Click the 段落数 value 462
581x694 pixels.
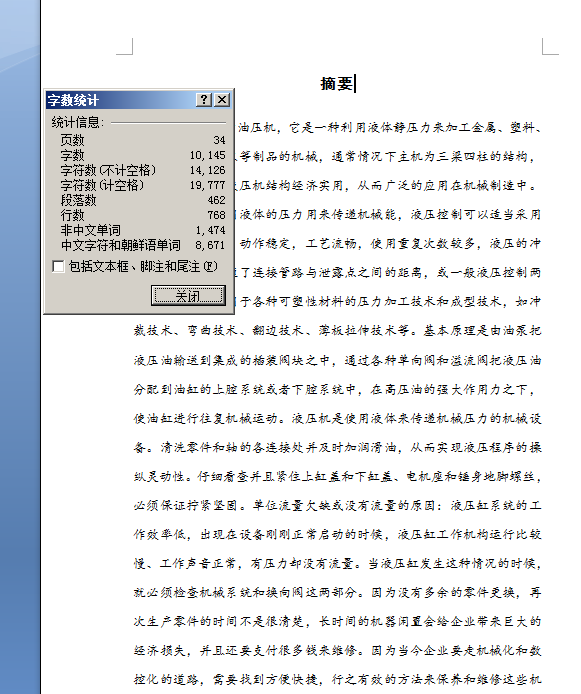[216, 200]
